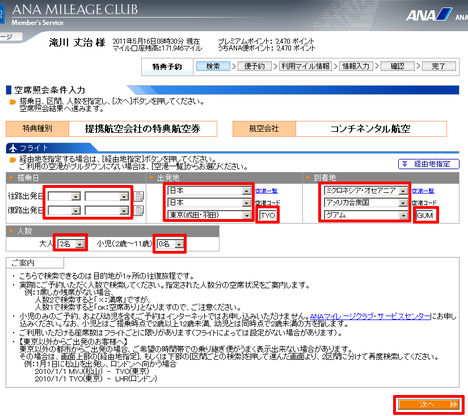The height and width of the screenshot is (416, 468).
Task: Click the プレミアムポイント: 2,470 ポイント text
Action: tap(266, 41)
